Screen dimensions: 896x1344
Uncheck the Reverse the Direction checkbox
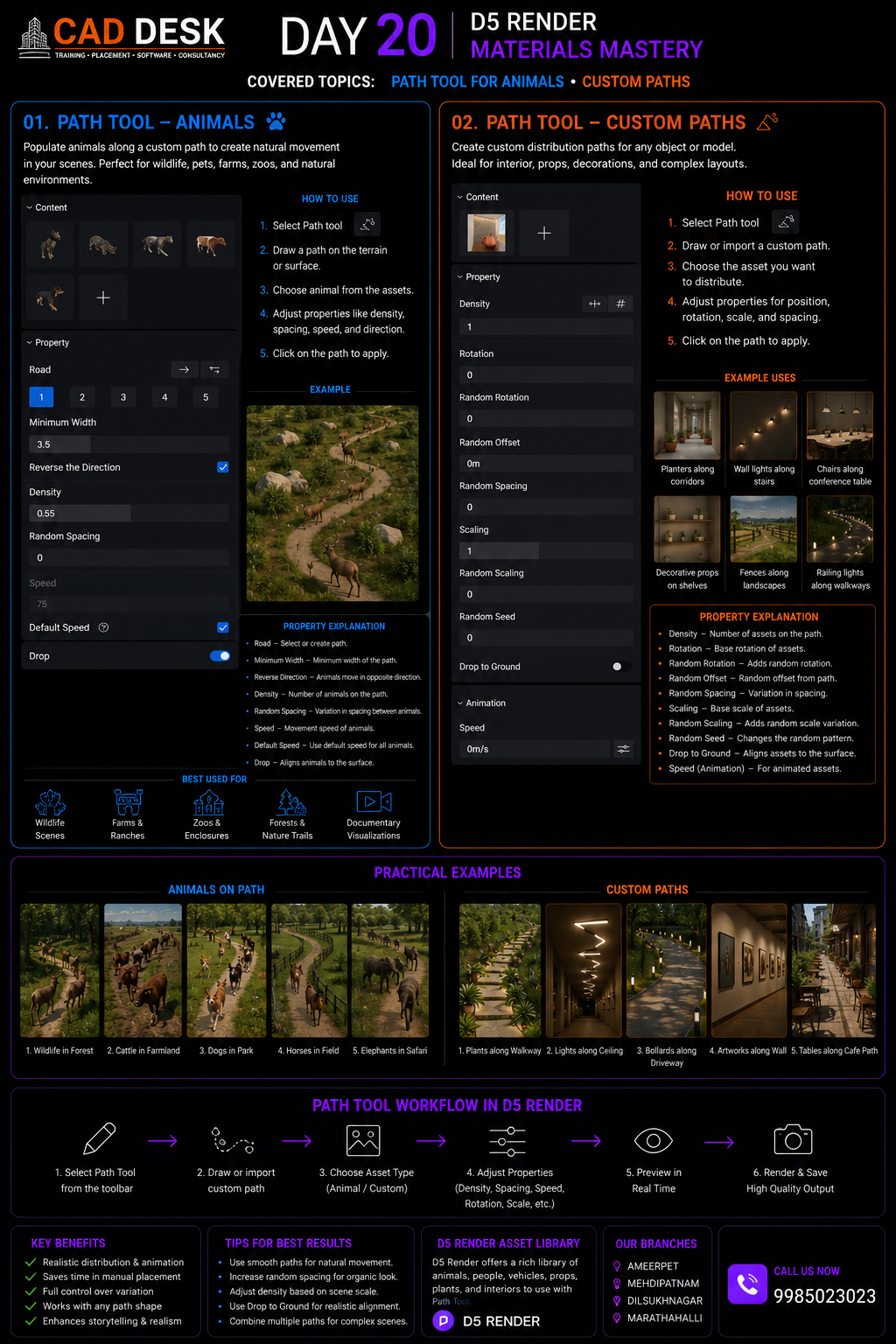coord(223,467)
